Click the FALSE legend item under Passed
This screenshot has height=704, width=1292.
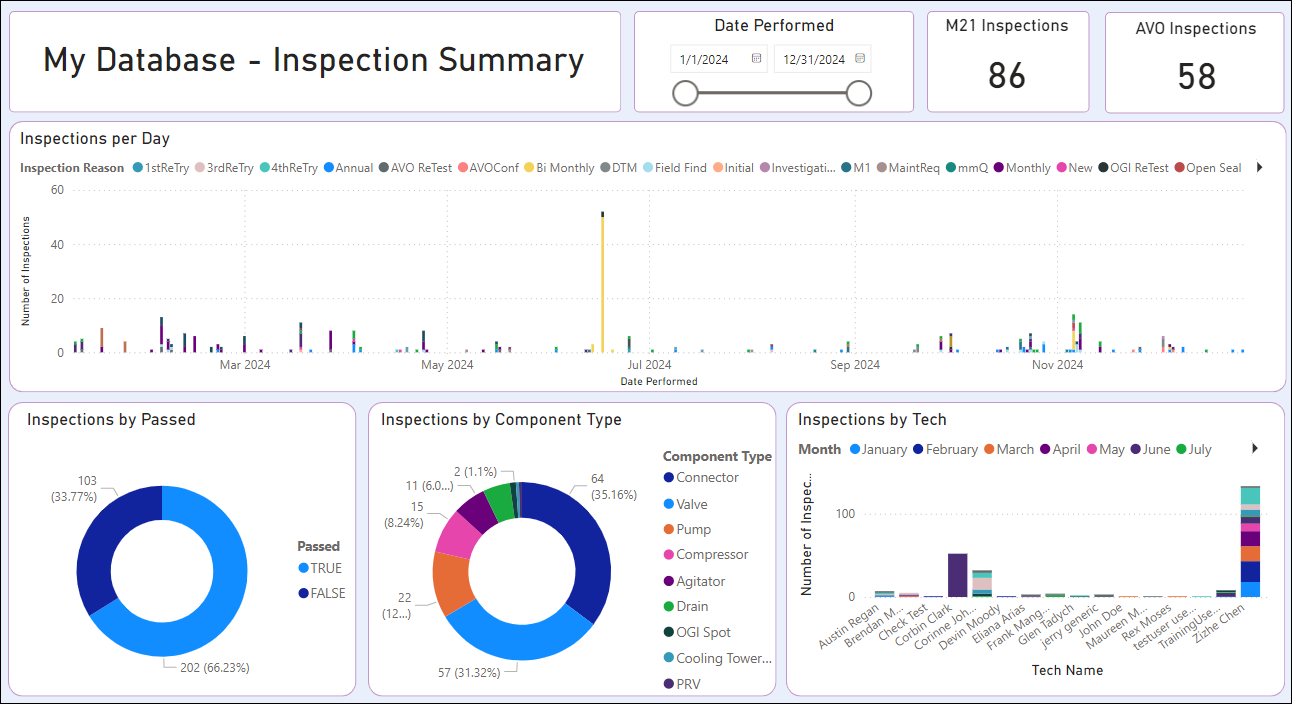pyautogui.click(x=321, y=593)
